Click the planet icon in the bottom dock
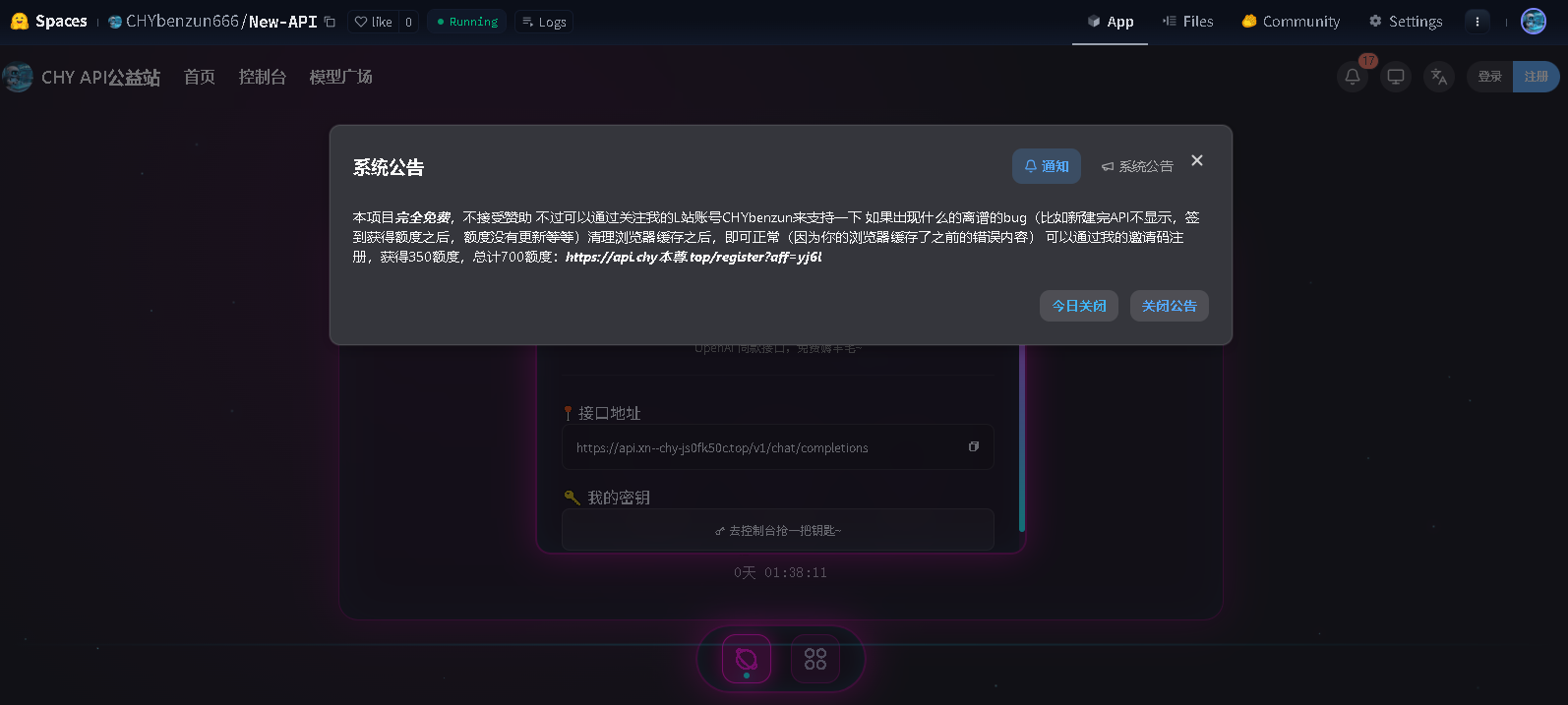Screen dimensions: 1568x705 tap(747, 659)
